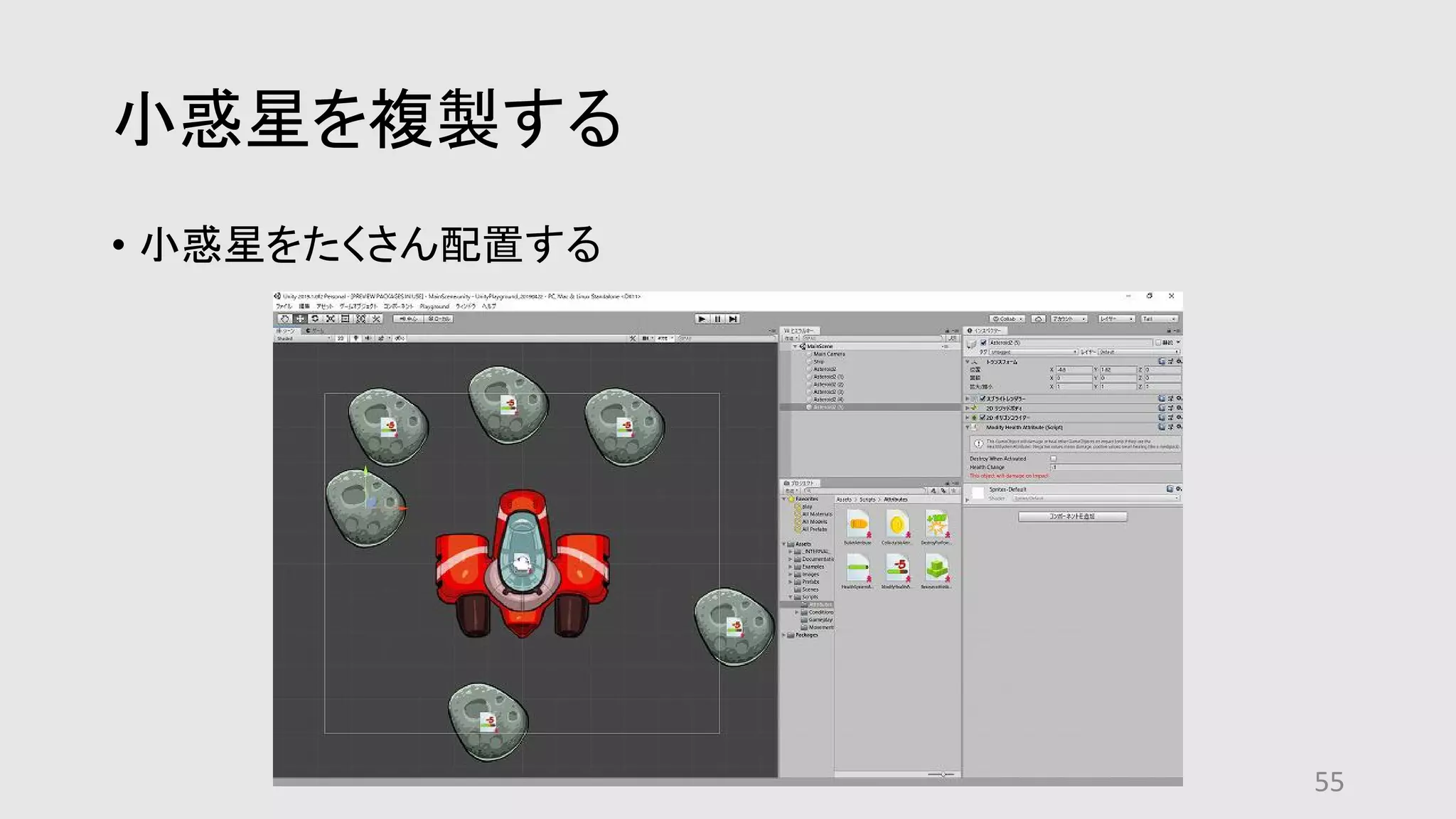Select the Rect transform tool
Image resolution: width=1456 pixels, height=819 pixels.
pyautogui.click(x=346, y=319)
